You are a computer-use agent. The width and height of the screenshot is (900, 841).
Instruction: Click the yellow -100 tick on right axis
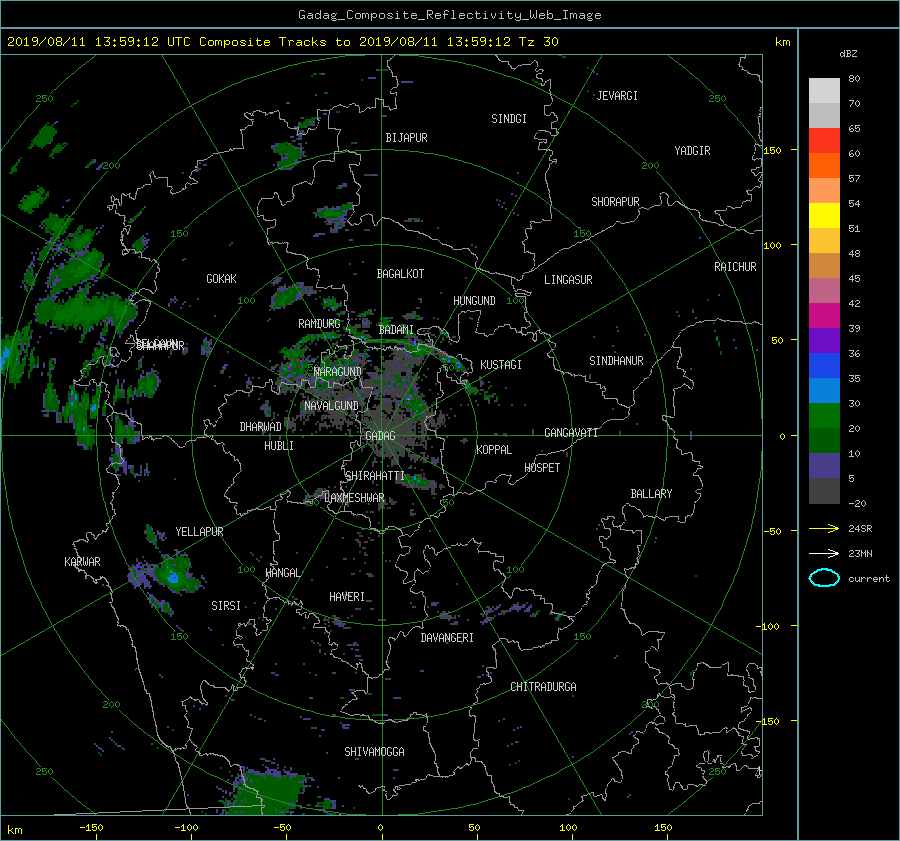(770, 626)
